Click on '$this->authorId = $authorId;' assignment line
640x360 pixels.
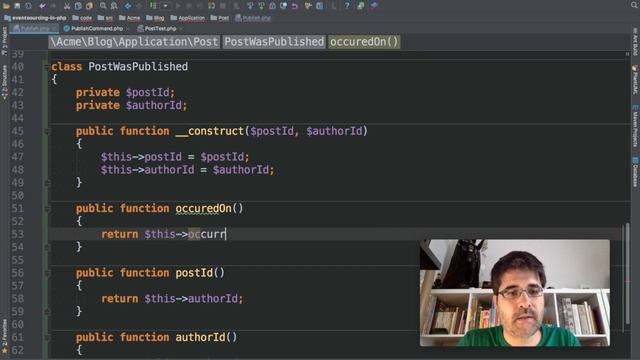(188, 170)
